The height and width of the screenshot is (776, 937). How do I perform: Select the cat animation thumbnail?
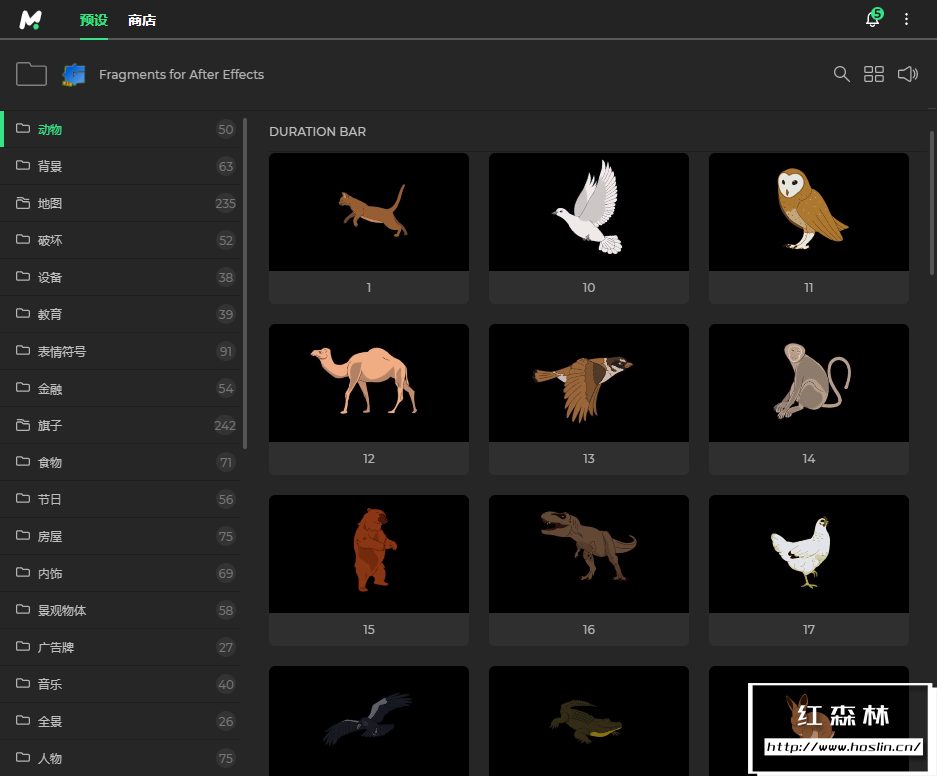369,212
